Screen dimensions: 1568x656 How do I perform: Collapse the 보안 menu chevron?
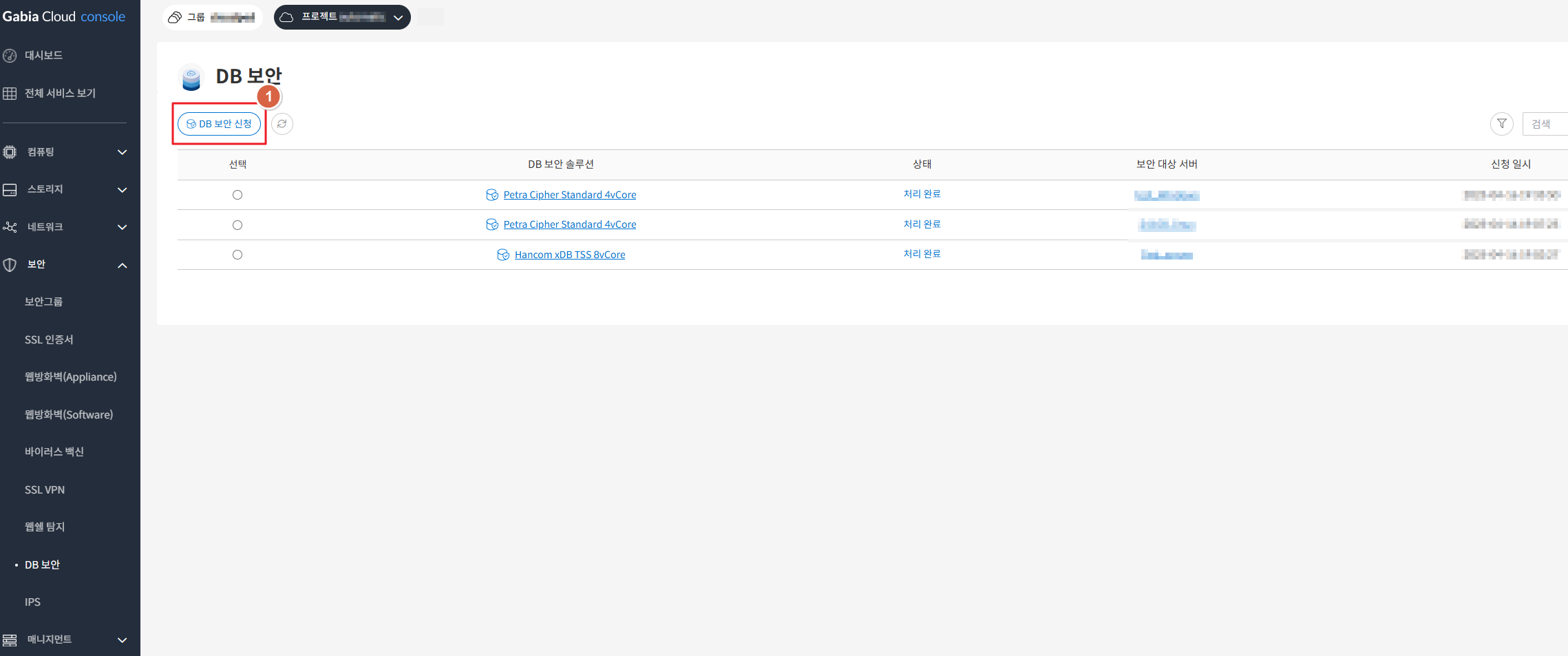123,265
